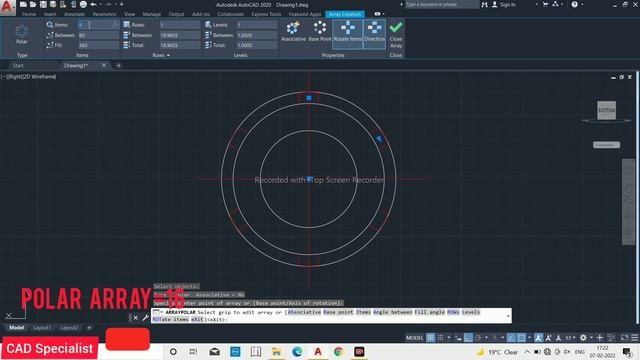Open the annotation scale 1:1 dropdown

(570, 338)
